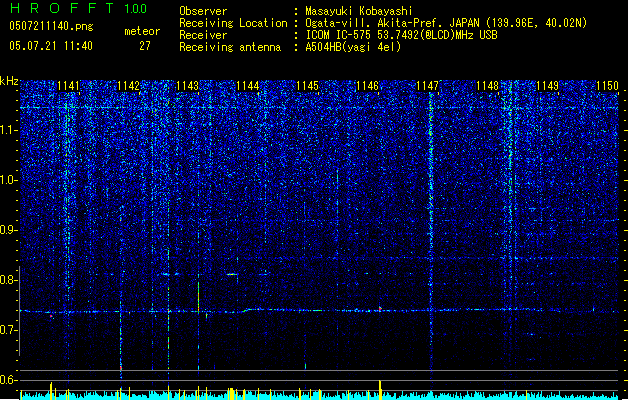The image size is (629, 400).
Task: Click the 'Receiving antenna' label
Action: [230, 47]
